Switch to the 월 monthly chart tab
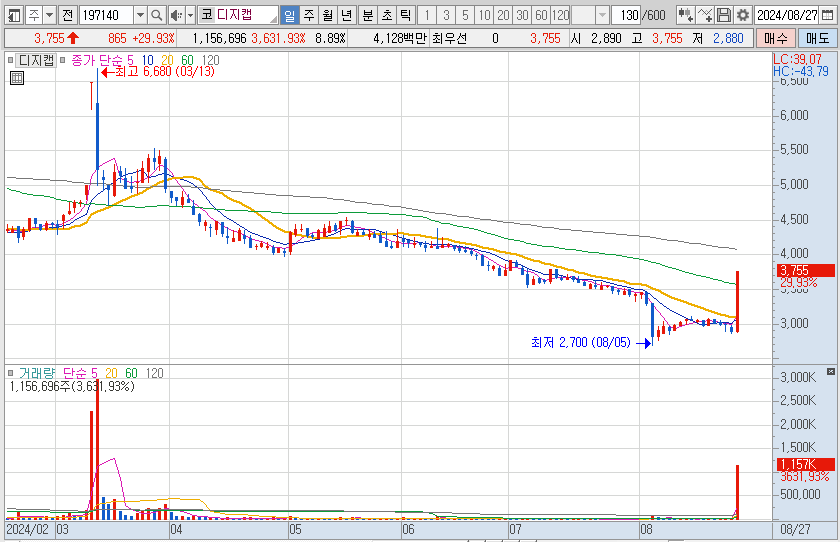The image size is (840, 542). [x=328, y=15]
